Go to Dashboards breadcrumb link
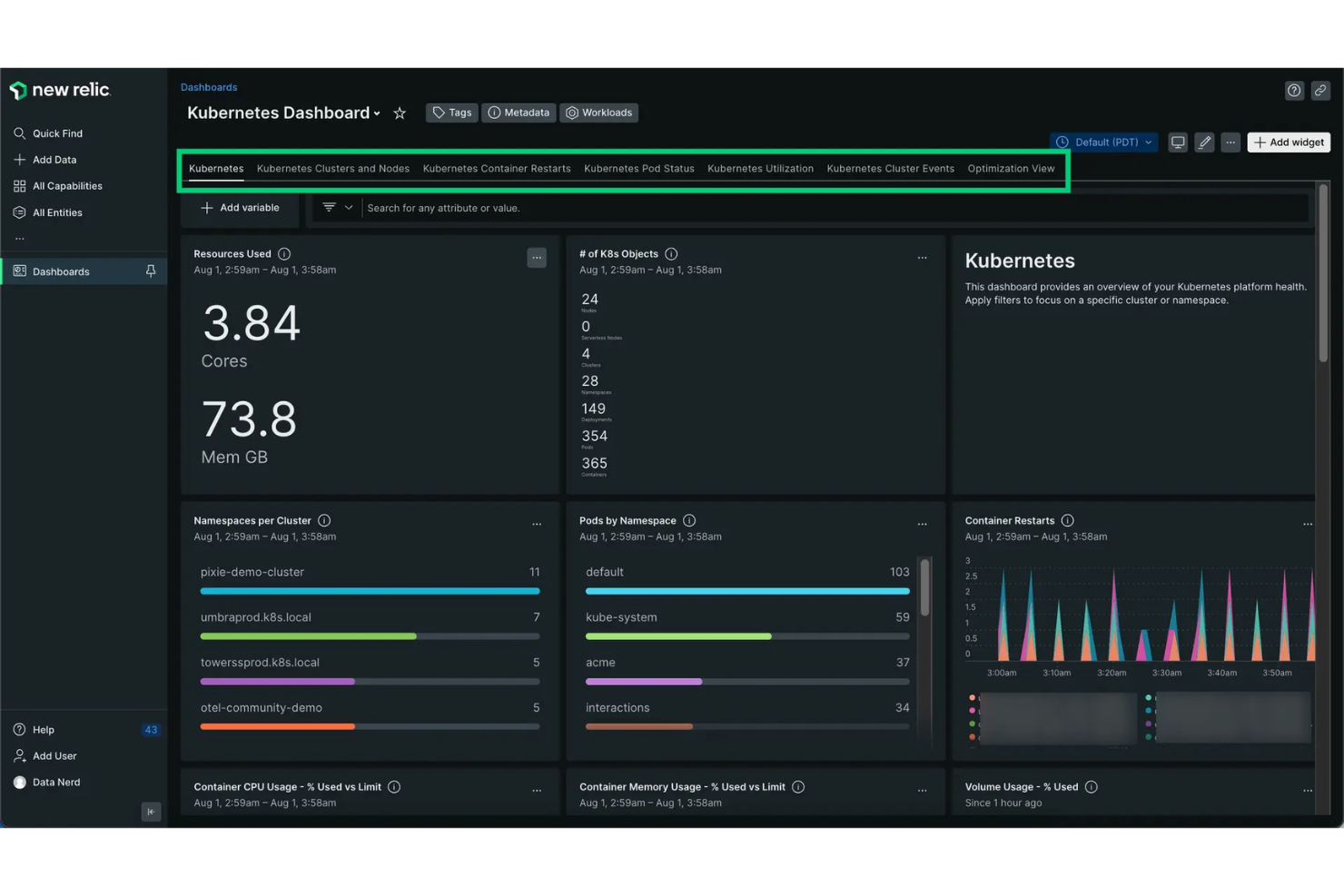1344x896 pixels. (x=209, y=87)
